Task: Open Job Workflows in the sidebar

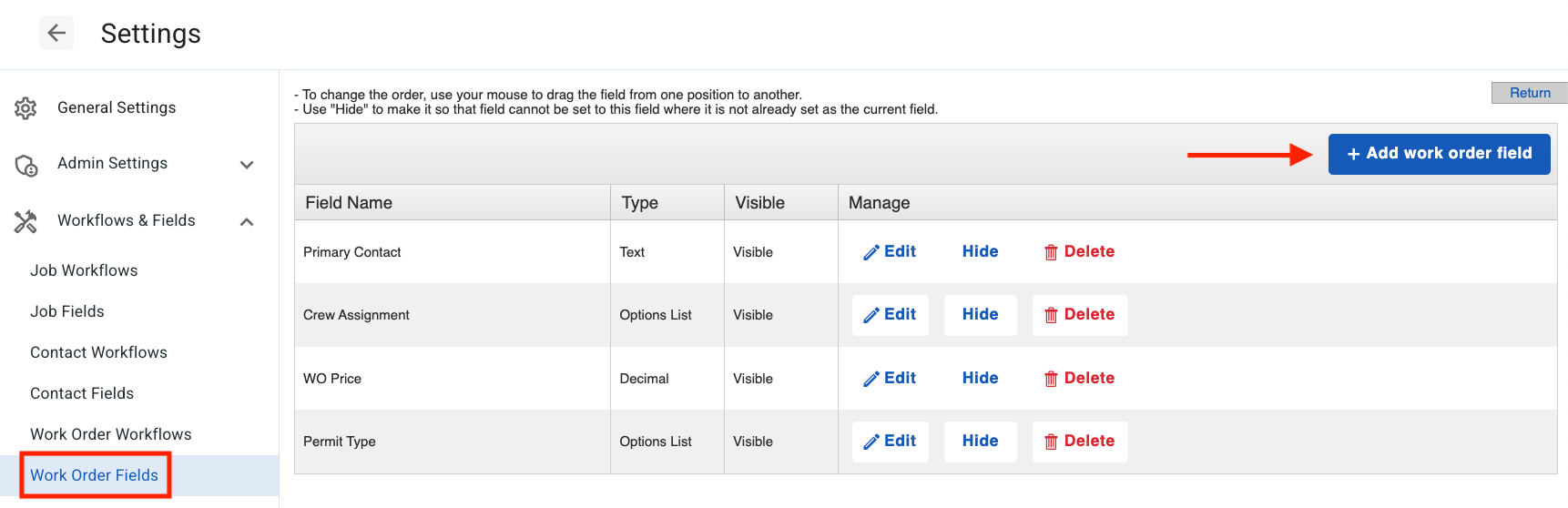Action: (84, 270)
